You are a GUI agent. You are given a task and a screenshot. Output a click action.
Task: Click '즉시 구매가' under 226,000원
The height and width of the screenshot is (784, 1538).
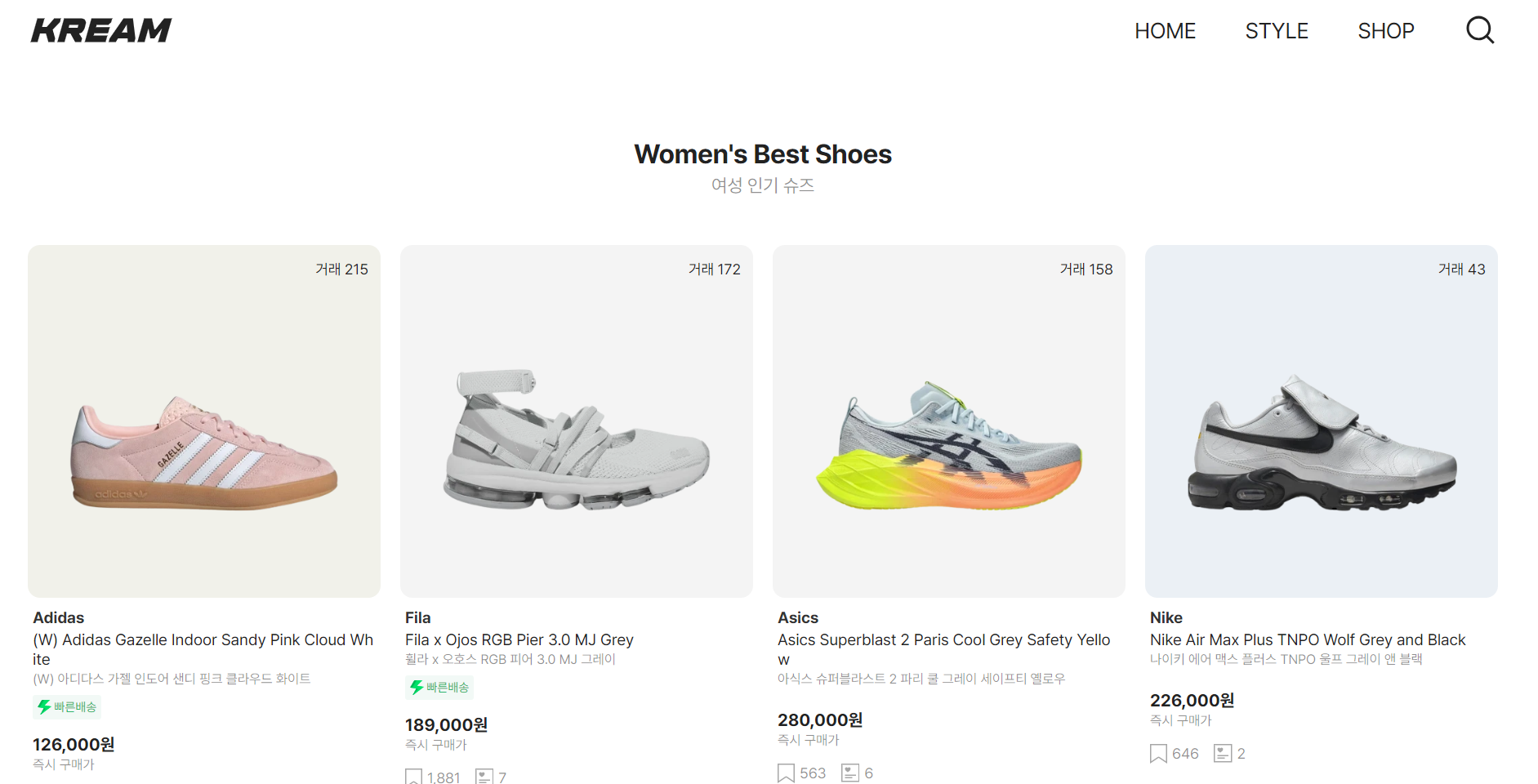(x=1181, y=720)
